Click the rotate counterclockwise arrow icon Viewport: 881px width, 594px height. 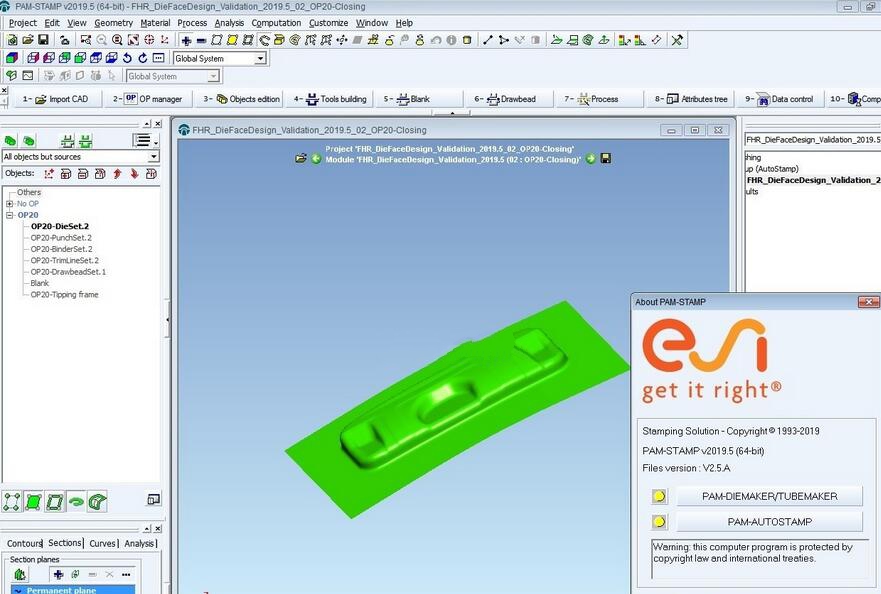click(x=127, y=58)
